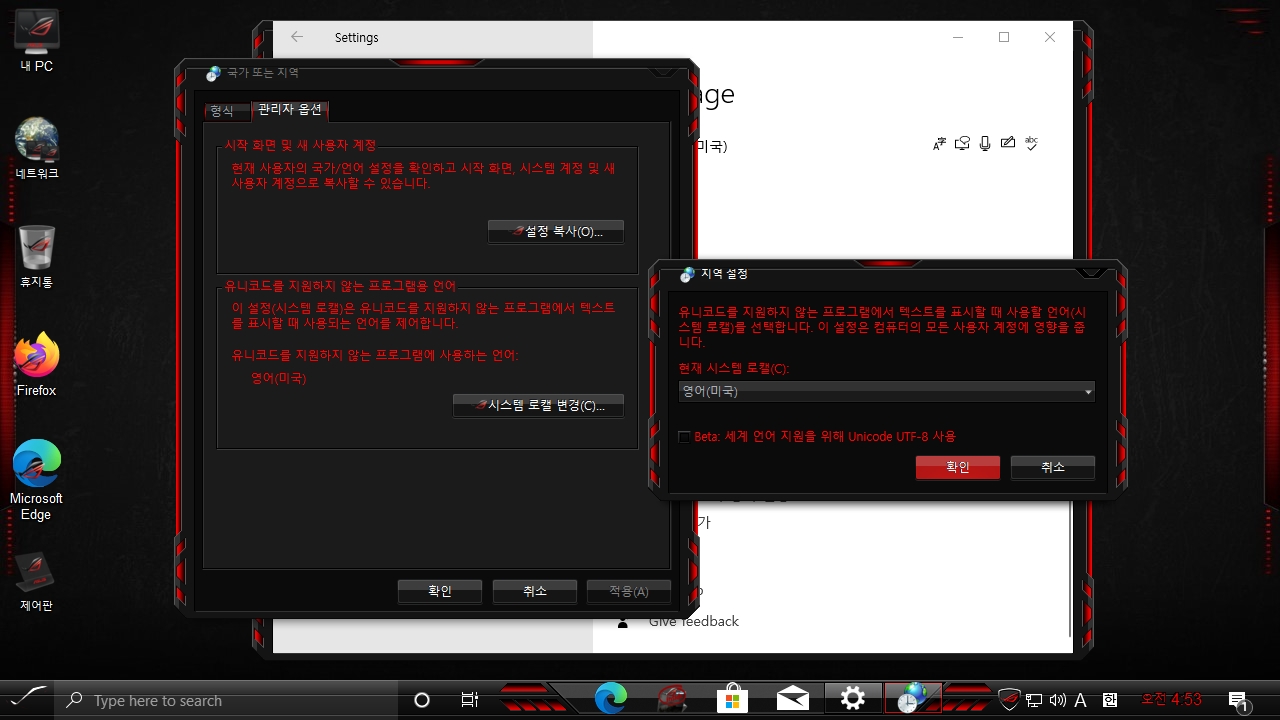Screen dimensions: 1280x720
Task: Select the 관리자 옵션 tab
Action: (289, 109)
